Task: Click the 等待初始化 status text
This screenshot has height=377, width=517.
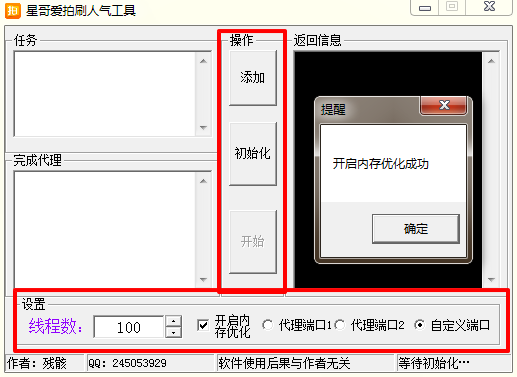Action: click(x=434, y=363)
